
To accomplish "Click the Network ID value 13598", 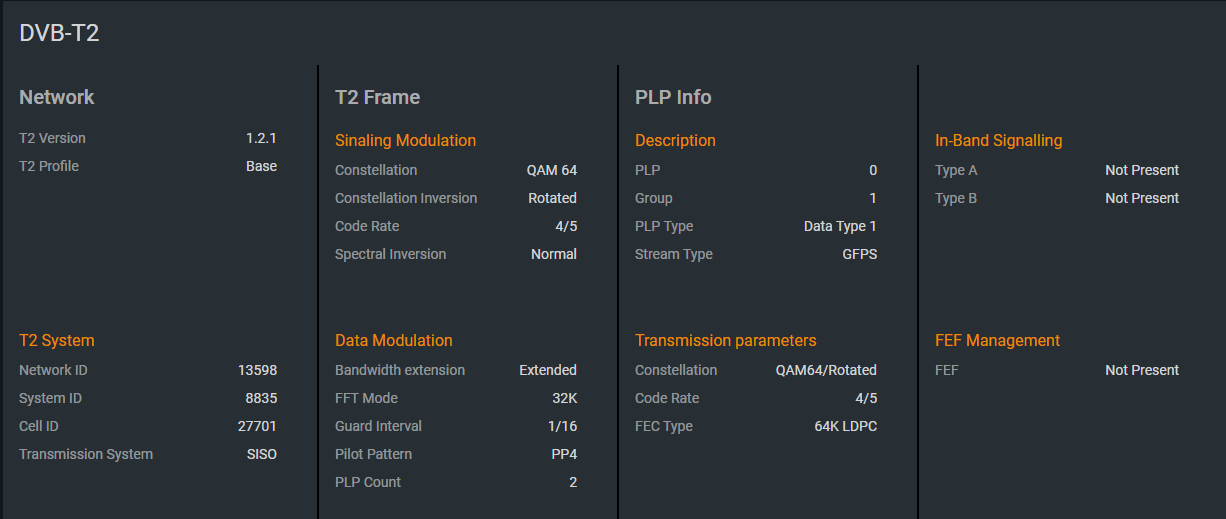I will [257, 370].
